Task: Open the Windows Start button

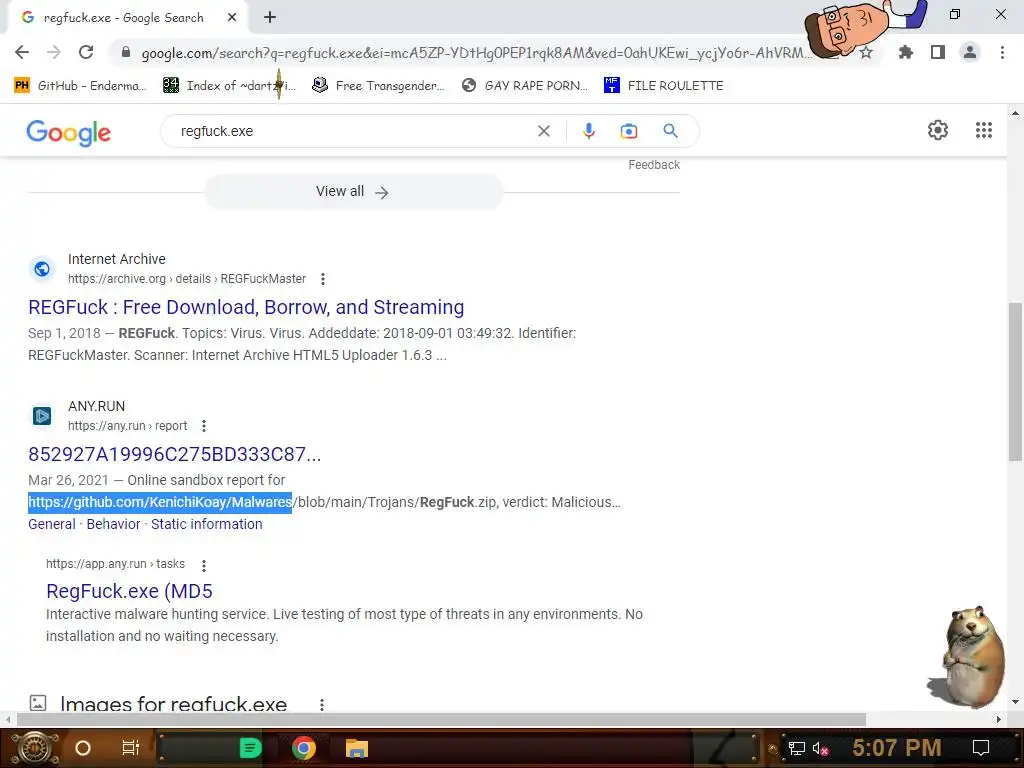Action: pyautogui.click(x=34, y=748)
